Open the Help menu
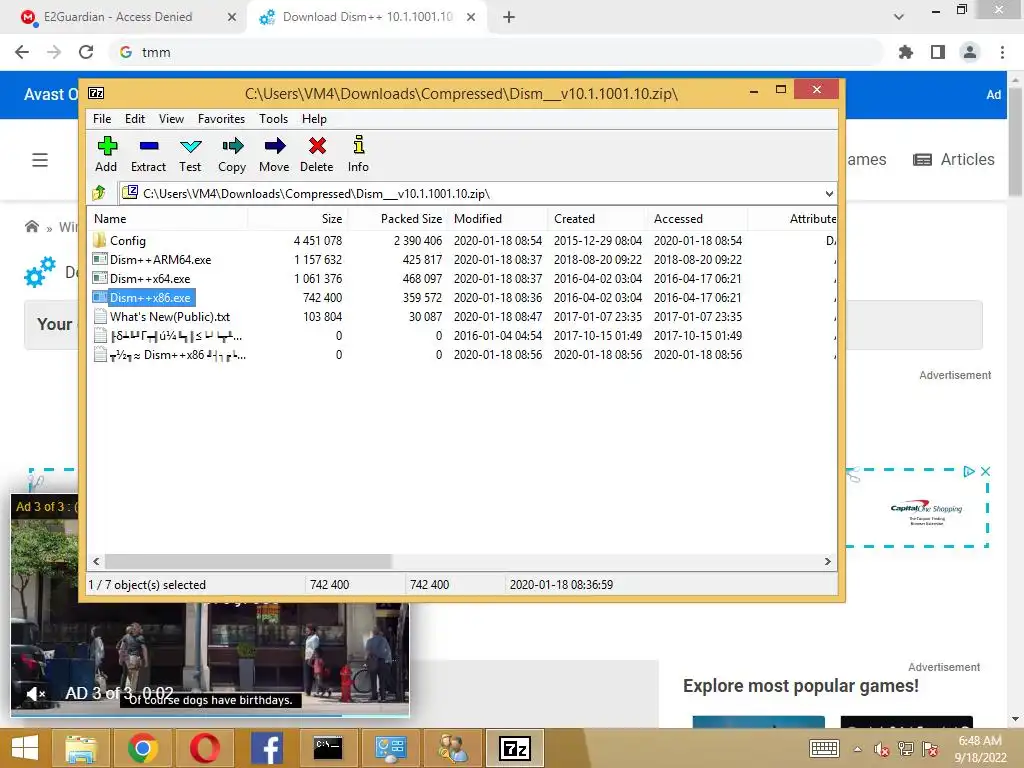 tap(314, 119)
